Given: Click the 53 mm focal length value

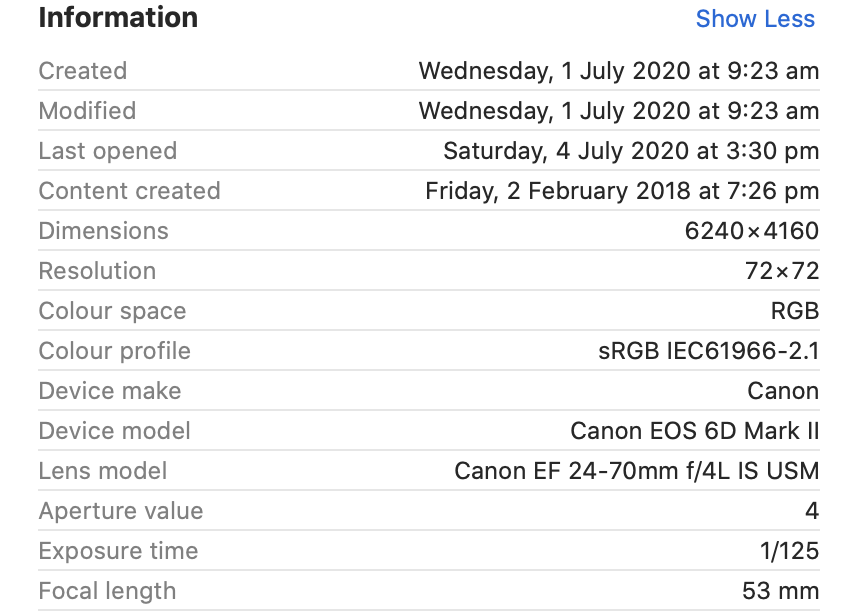Looking at the screenshot, I should [780, 591].
